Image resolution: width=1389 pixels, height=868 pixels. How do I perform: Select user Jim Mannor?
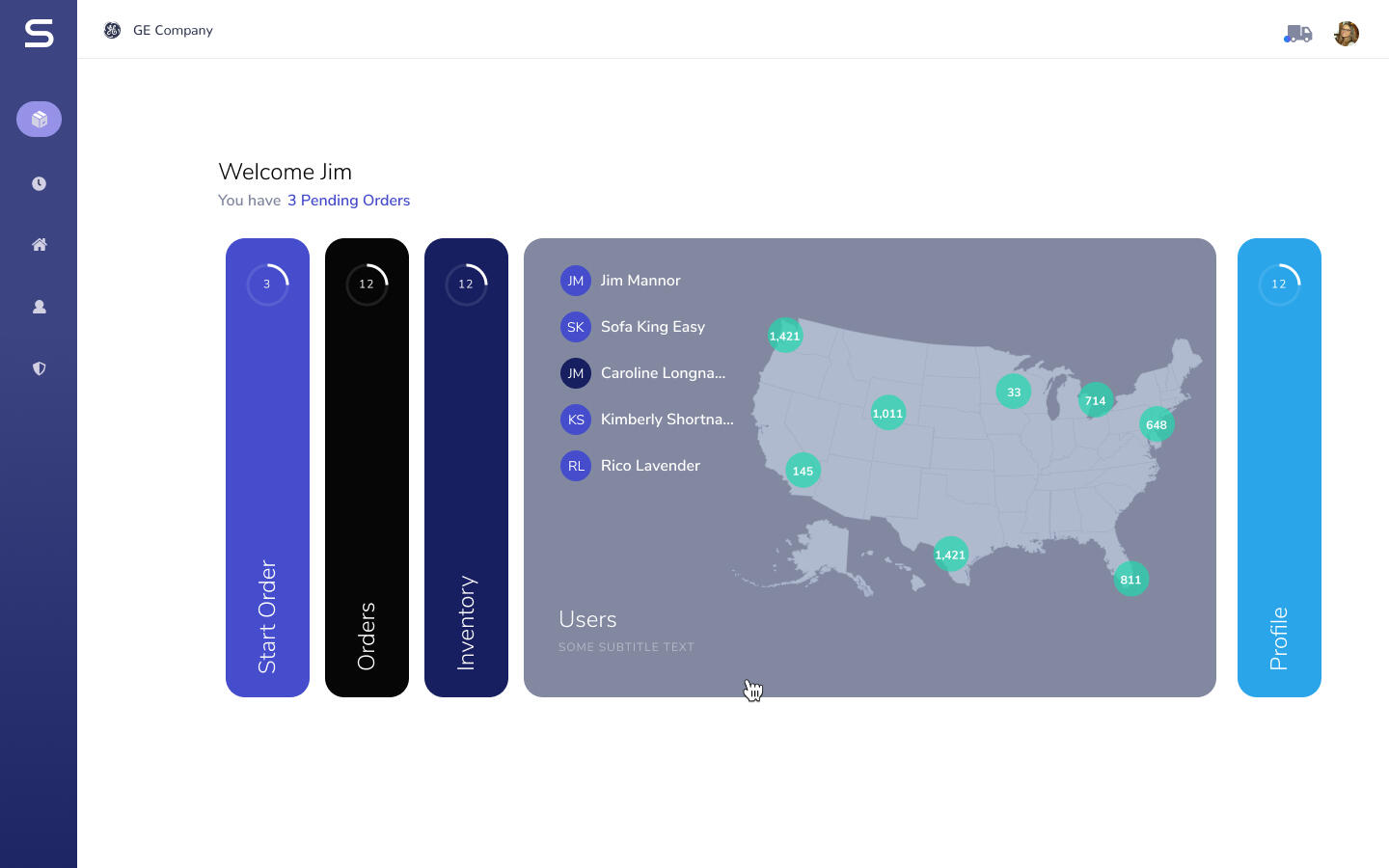[640, 281]
